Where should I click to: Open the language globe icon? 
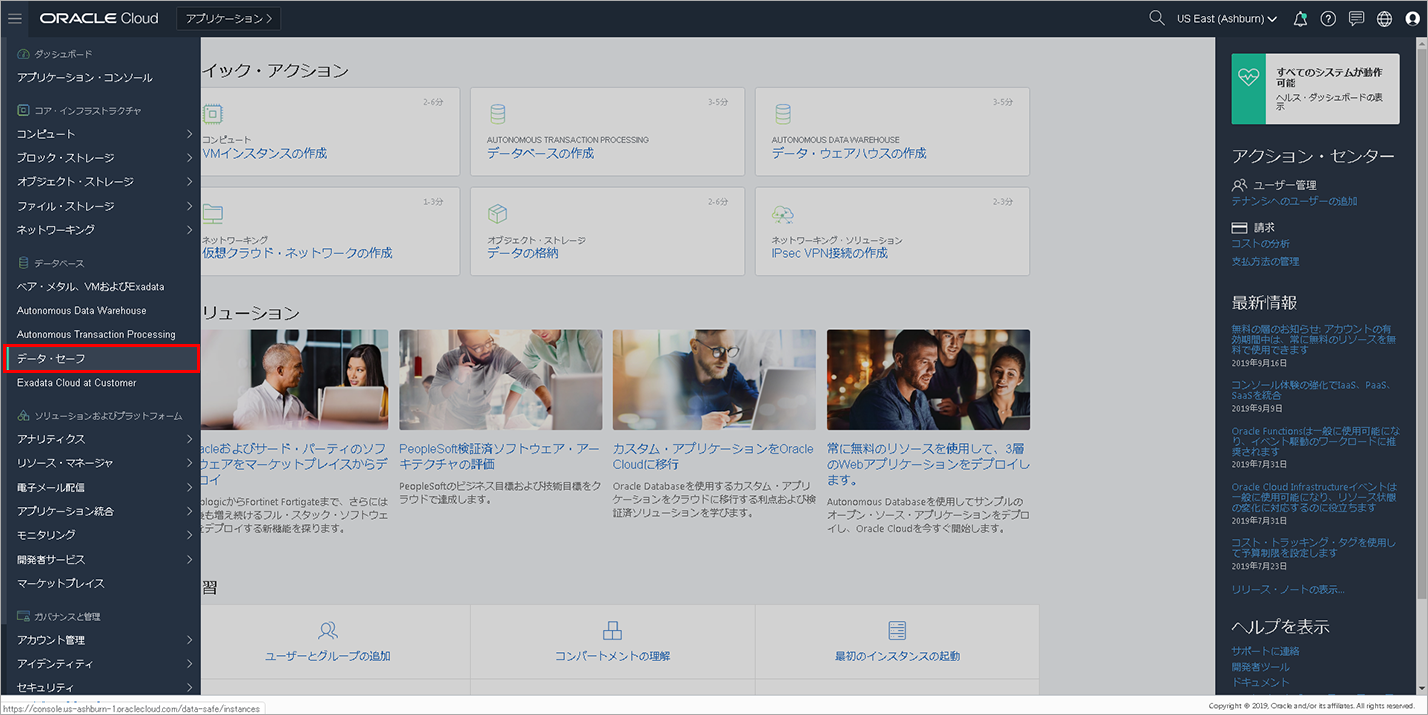1384,18
